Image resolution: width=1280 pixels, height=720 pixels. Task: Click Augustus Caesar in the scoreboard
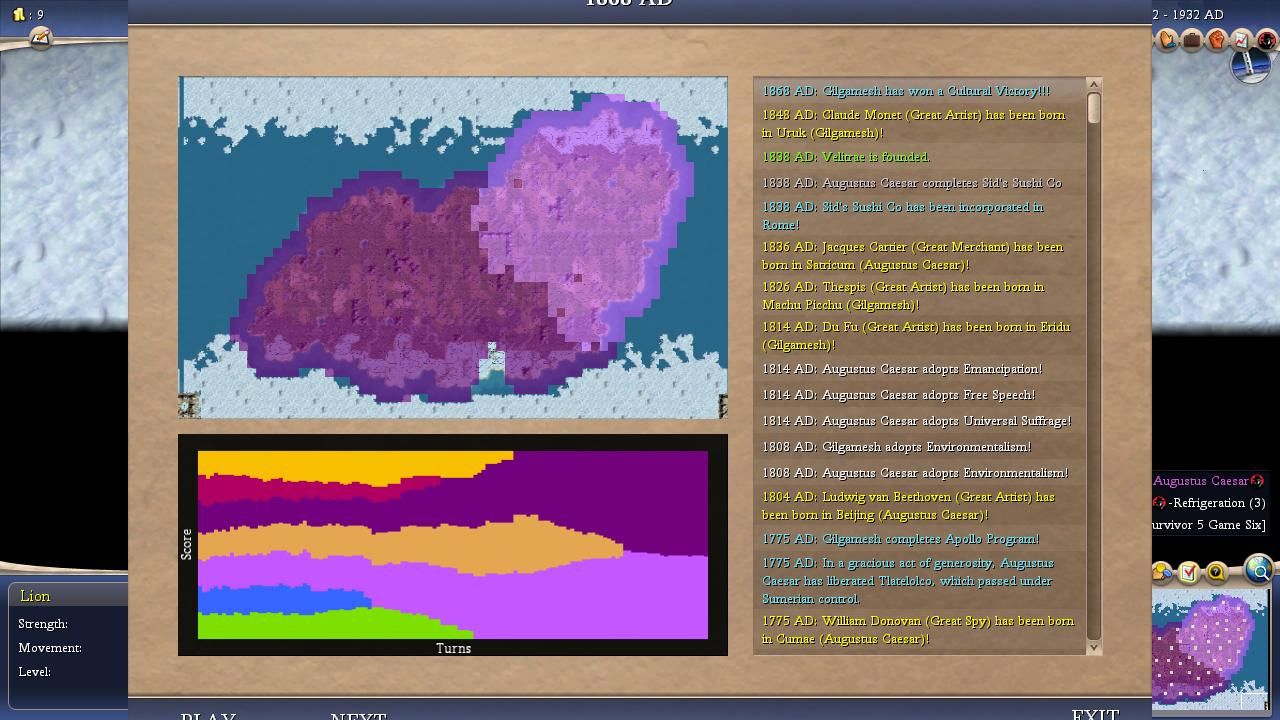[x=1201, y=481]
